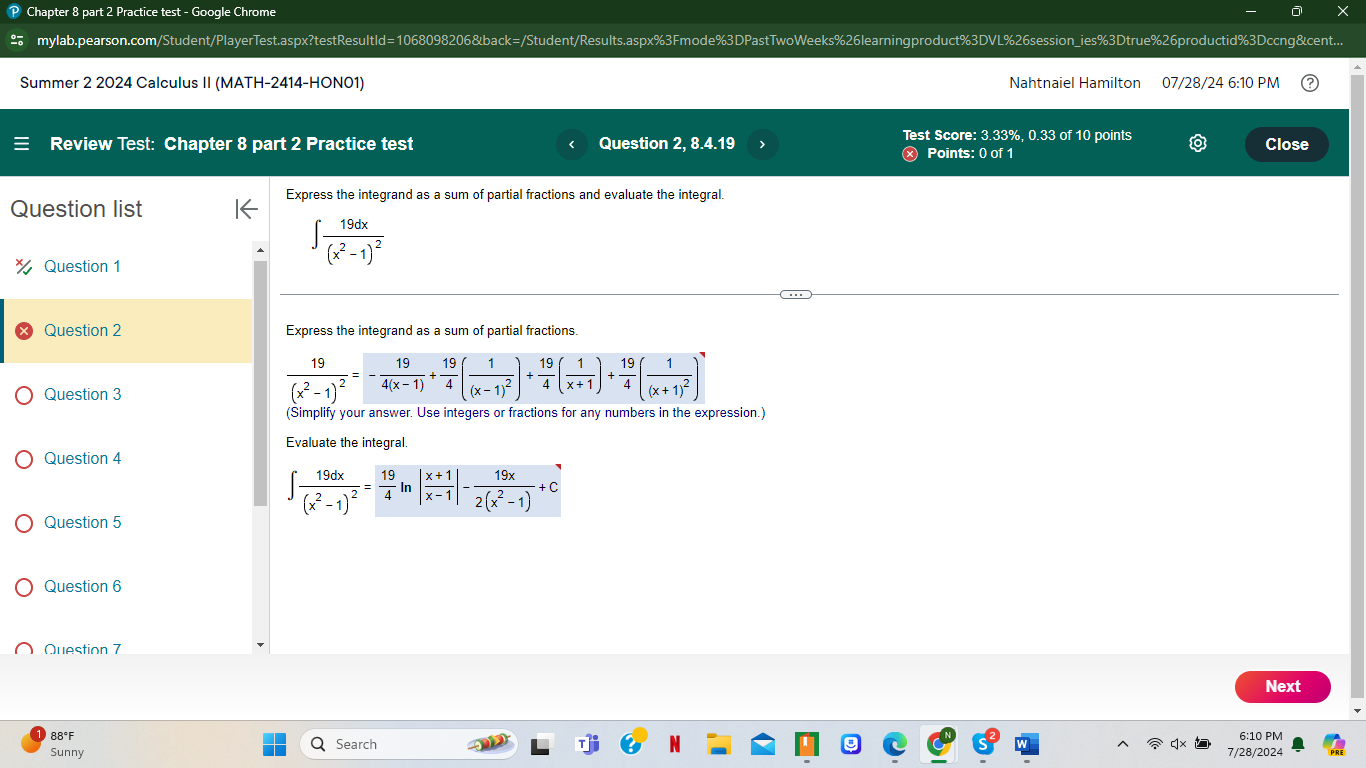This screenshot has width=1366, height=768.
Task: Click the question list scrollbar thumb
Action: coord(261,384)
